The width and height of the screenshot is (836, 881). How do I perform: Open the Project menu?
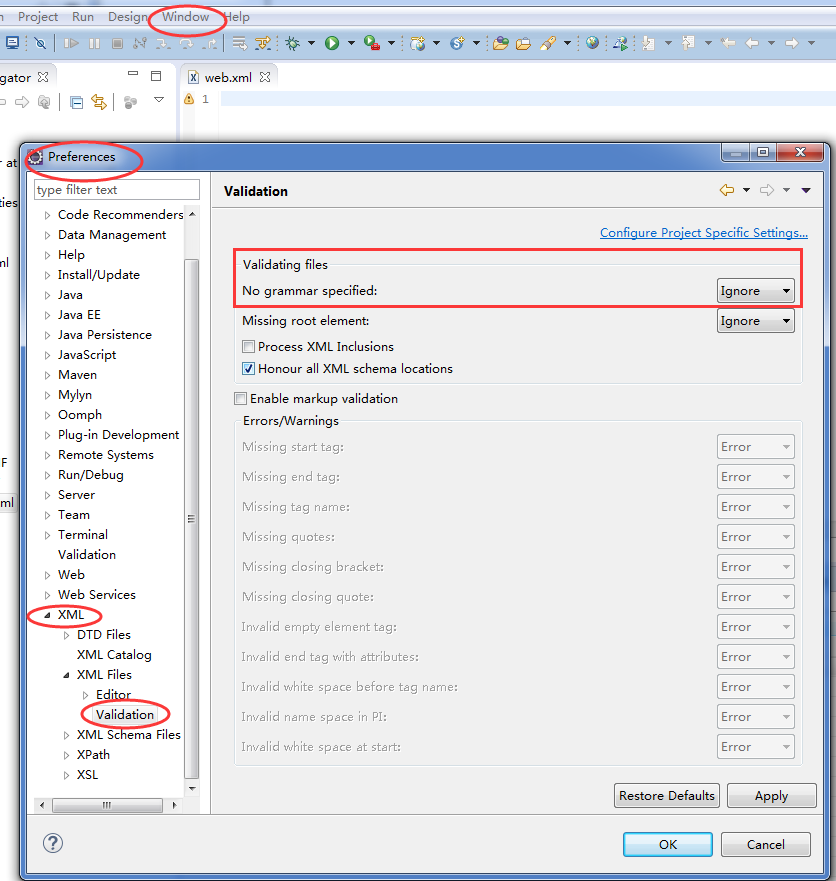[38, 17]
